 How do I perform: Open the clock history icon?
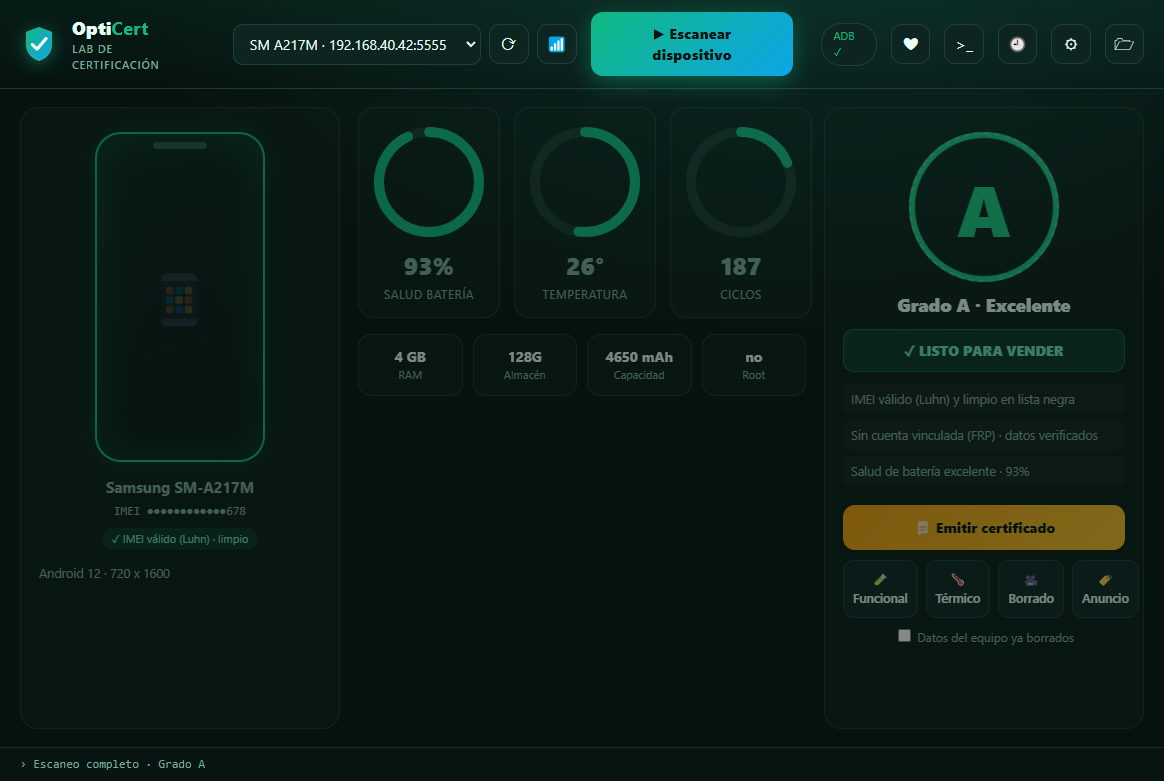pyautogui.click(x=1017, y=45)
